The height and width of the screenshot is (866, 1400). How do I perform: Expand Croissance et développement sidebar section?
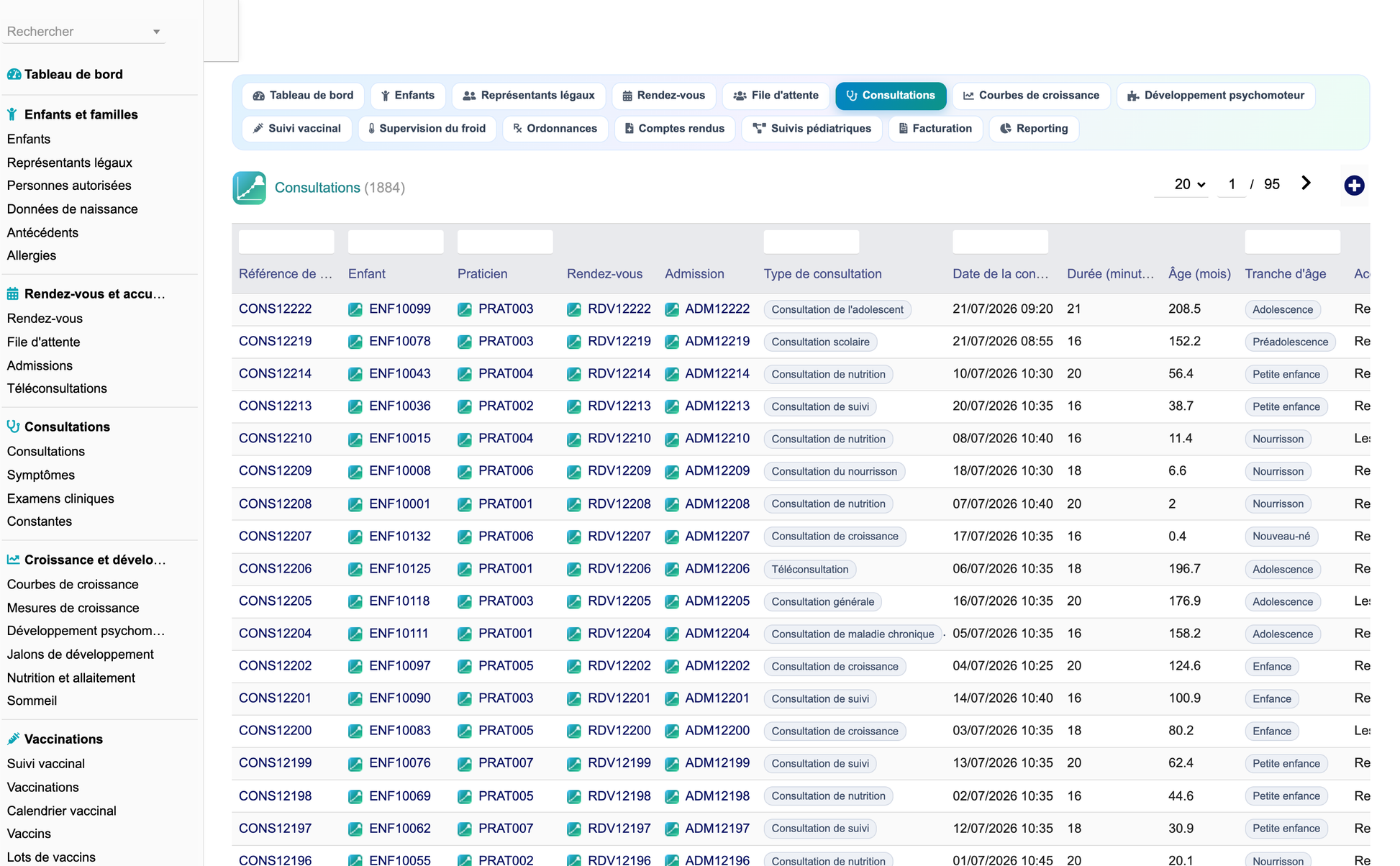point(95,560)
